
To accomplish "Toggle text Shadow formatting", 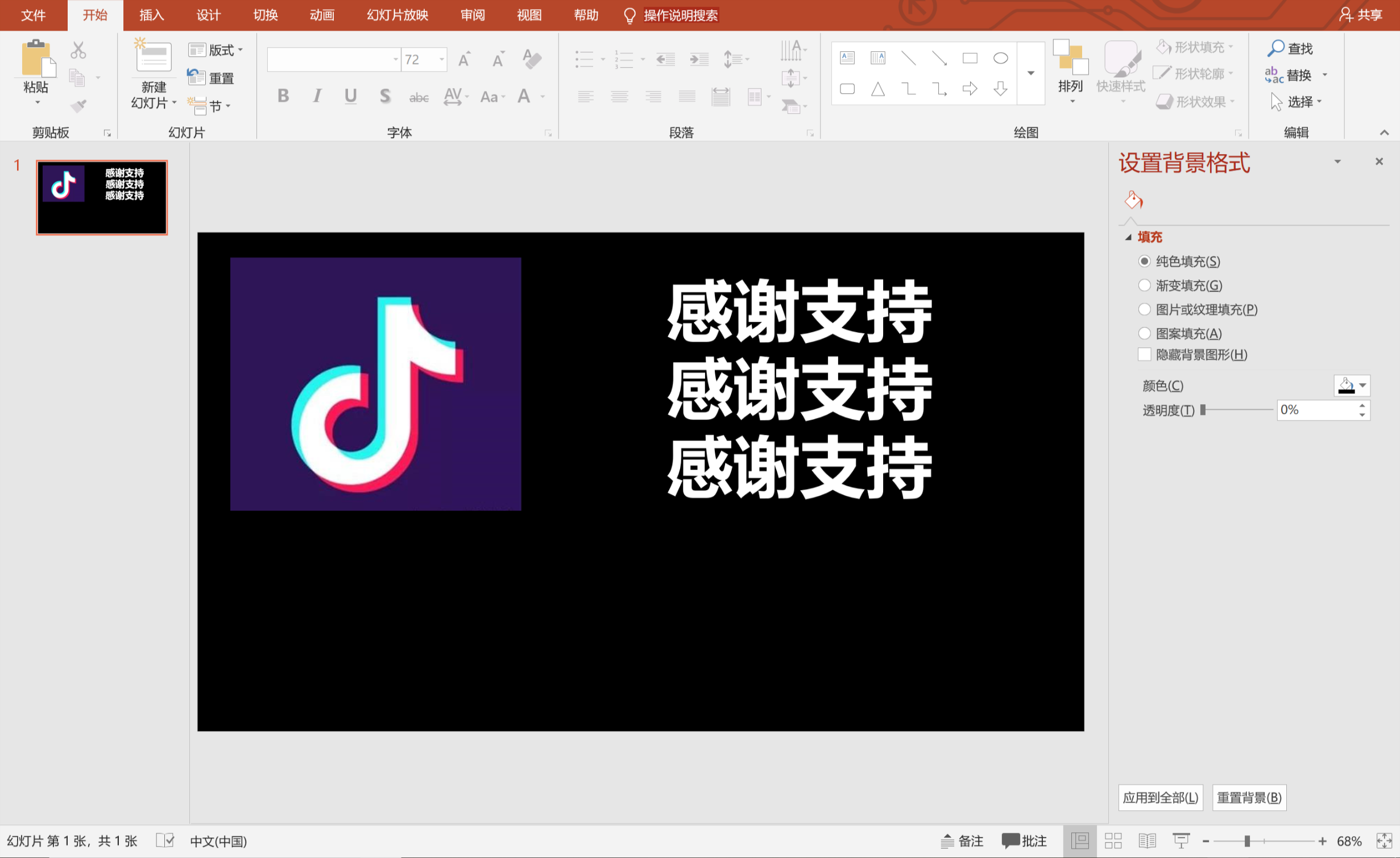I will tap(385, 96).
